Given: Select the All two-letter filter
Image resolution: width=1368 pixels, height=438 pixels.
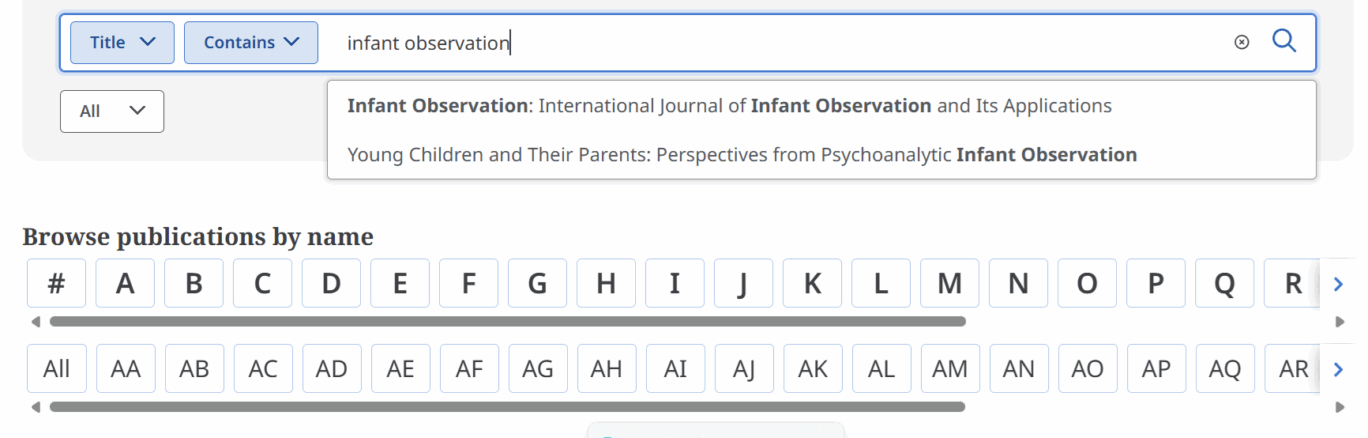Looking at the screenshot, I should click(57, 369).
